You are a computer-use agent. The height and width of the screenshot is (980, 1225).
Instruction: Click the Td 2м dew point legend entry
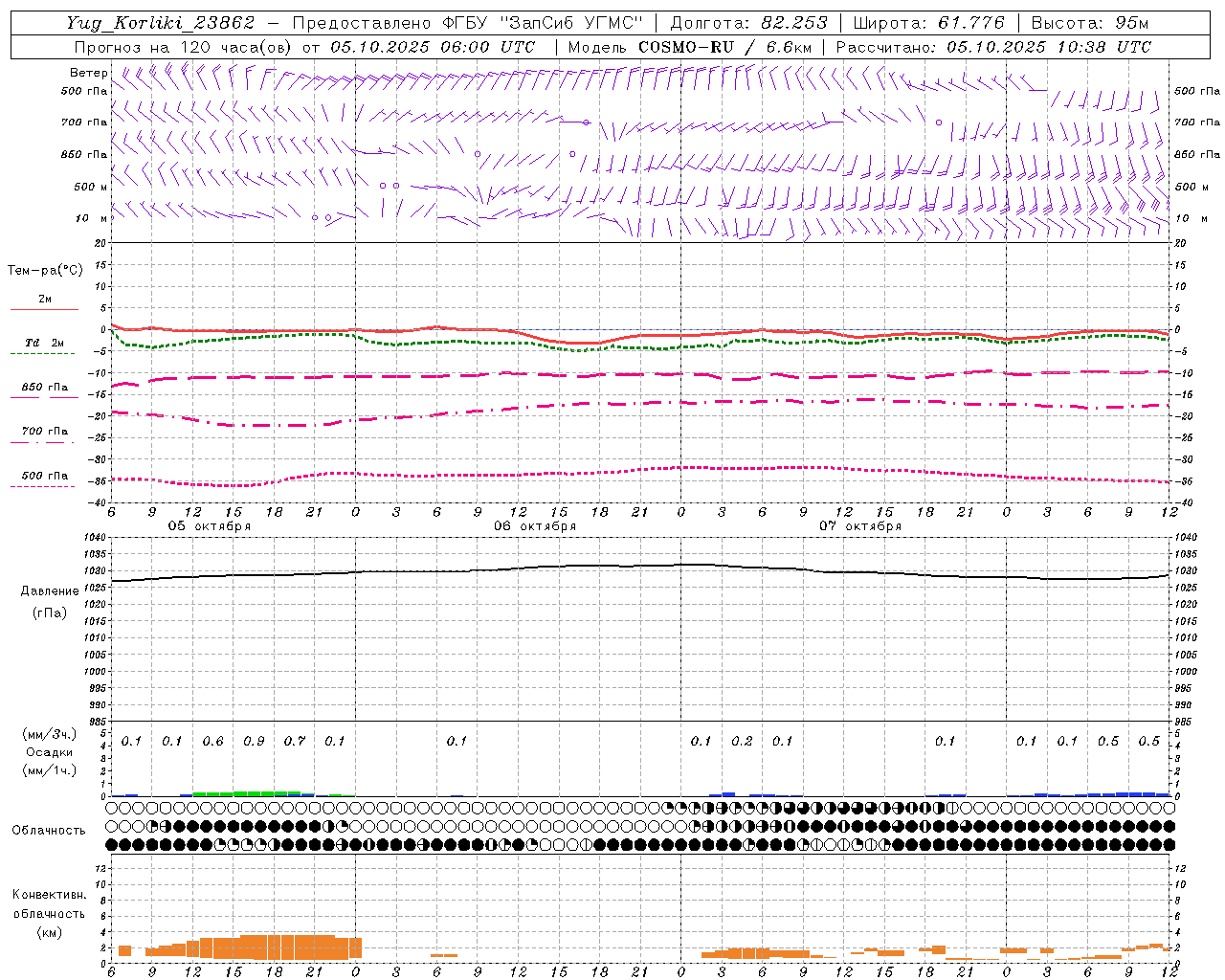pos(45,343)
